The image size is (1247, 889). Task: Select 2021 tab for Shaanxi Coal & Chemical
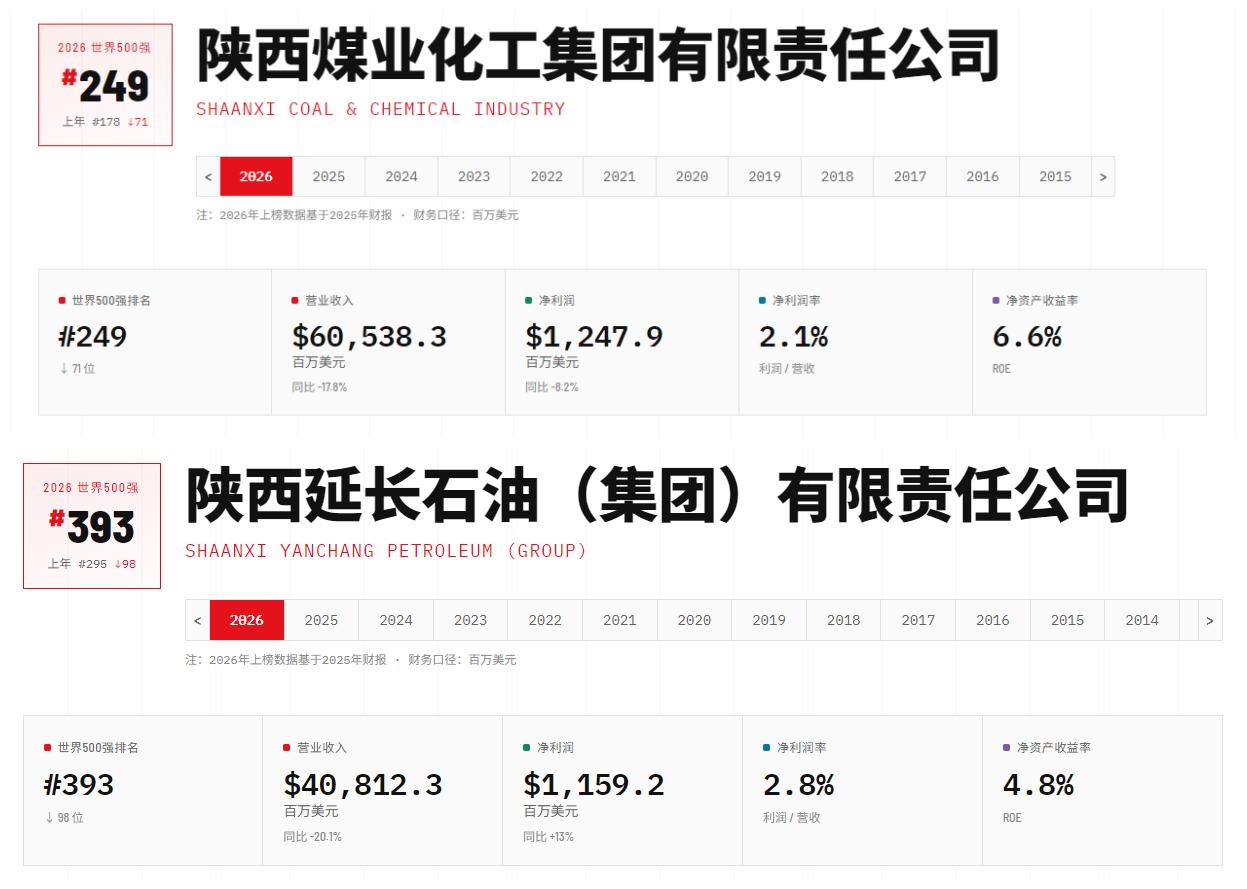619,176
